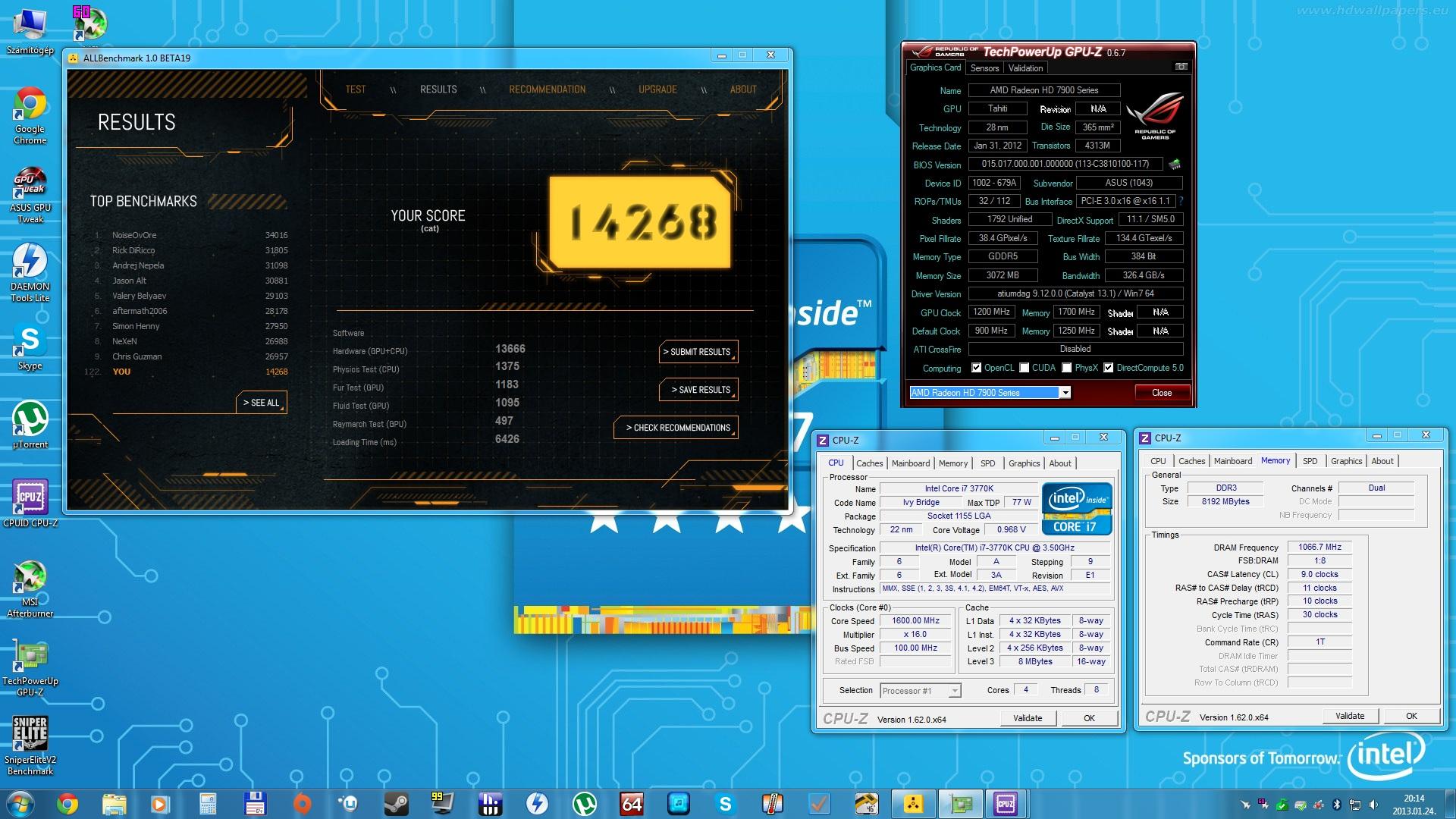Open CPUID CPU-Z desktop shortcut

(30, 504)
